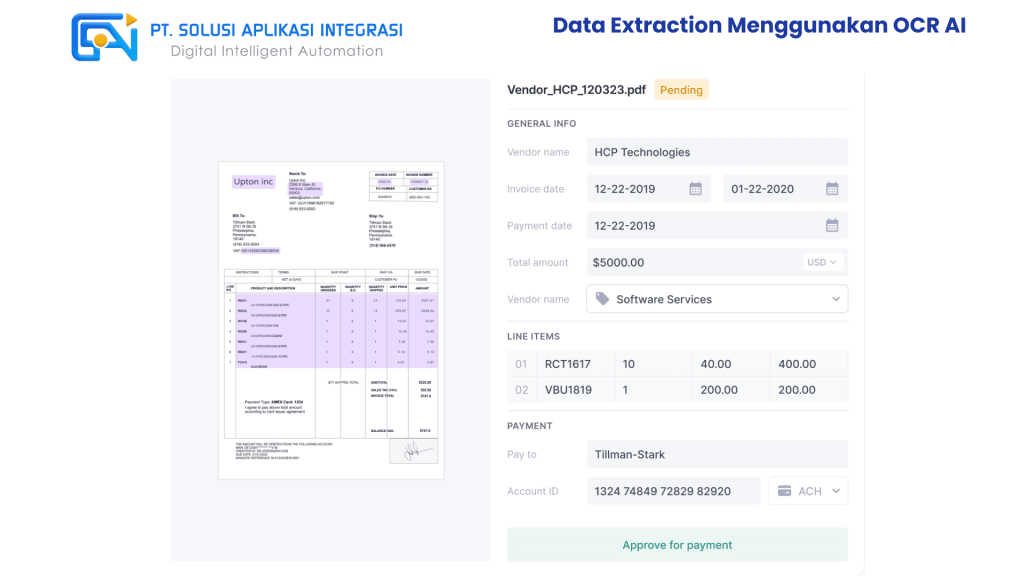Select the Tillman-Stark Pay to field

coord(716,454)
